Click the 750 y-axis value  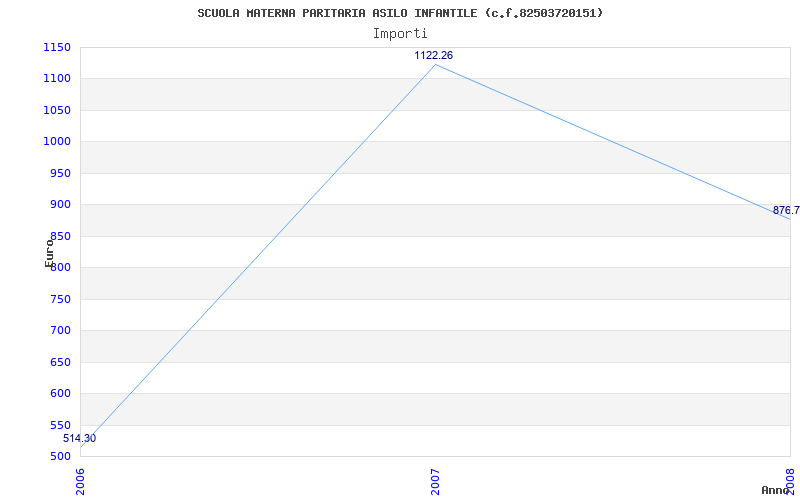(x=60, y=299)
